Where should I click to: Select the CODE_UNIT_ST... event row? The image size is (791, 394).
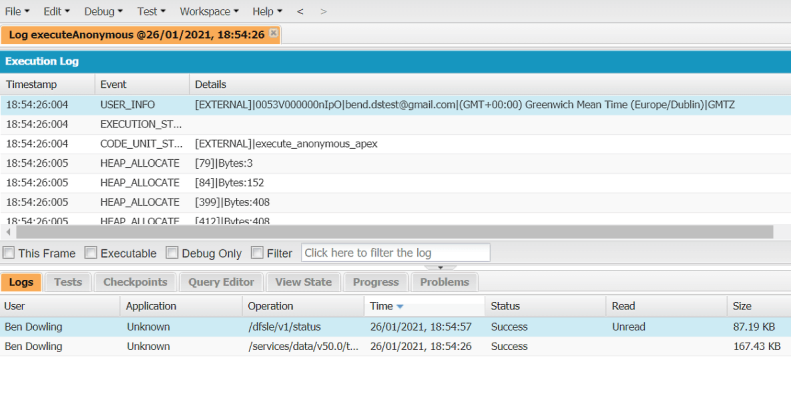click(x=396, y=144)
